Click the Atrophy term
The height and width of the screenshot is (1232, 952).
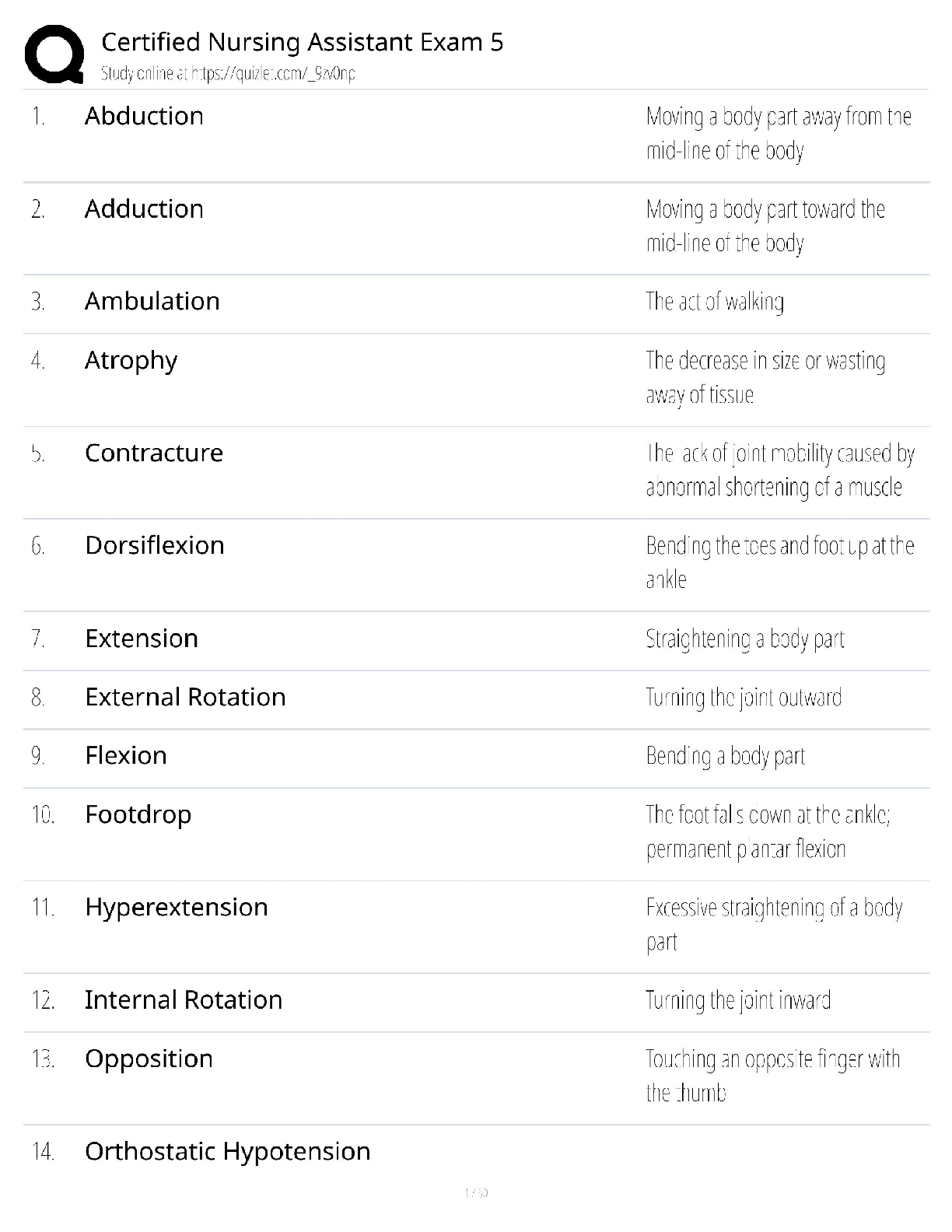click(131, 360)
